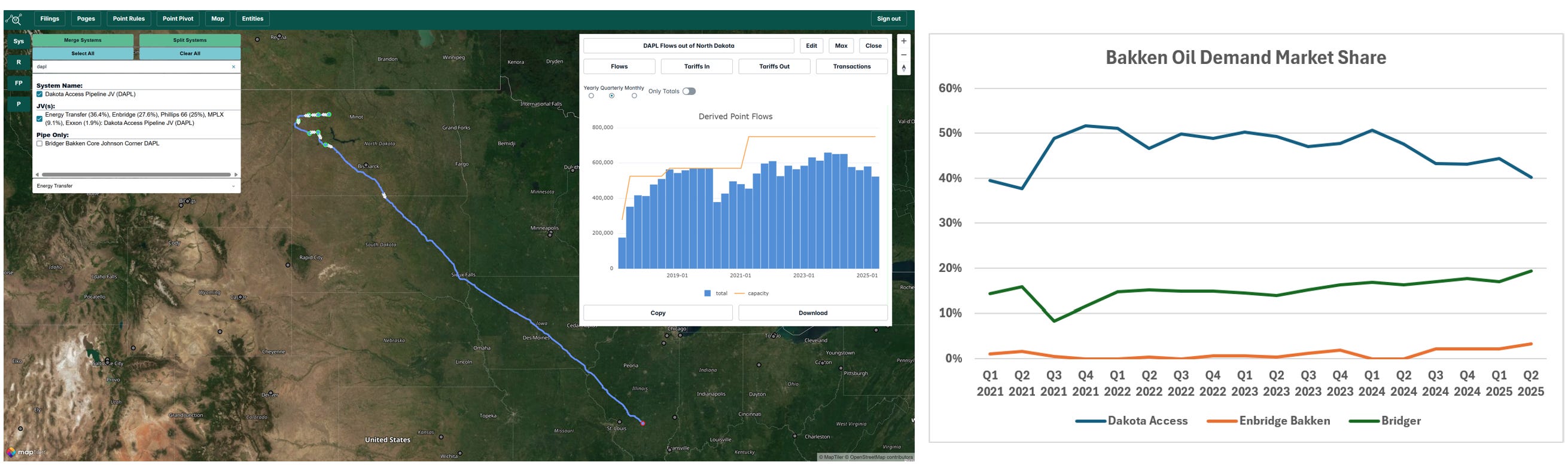This screenshot has width=1568, height=465.
Task: Open the Entities menu
Action: 252,19
